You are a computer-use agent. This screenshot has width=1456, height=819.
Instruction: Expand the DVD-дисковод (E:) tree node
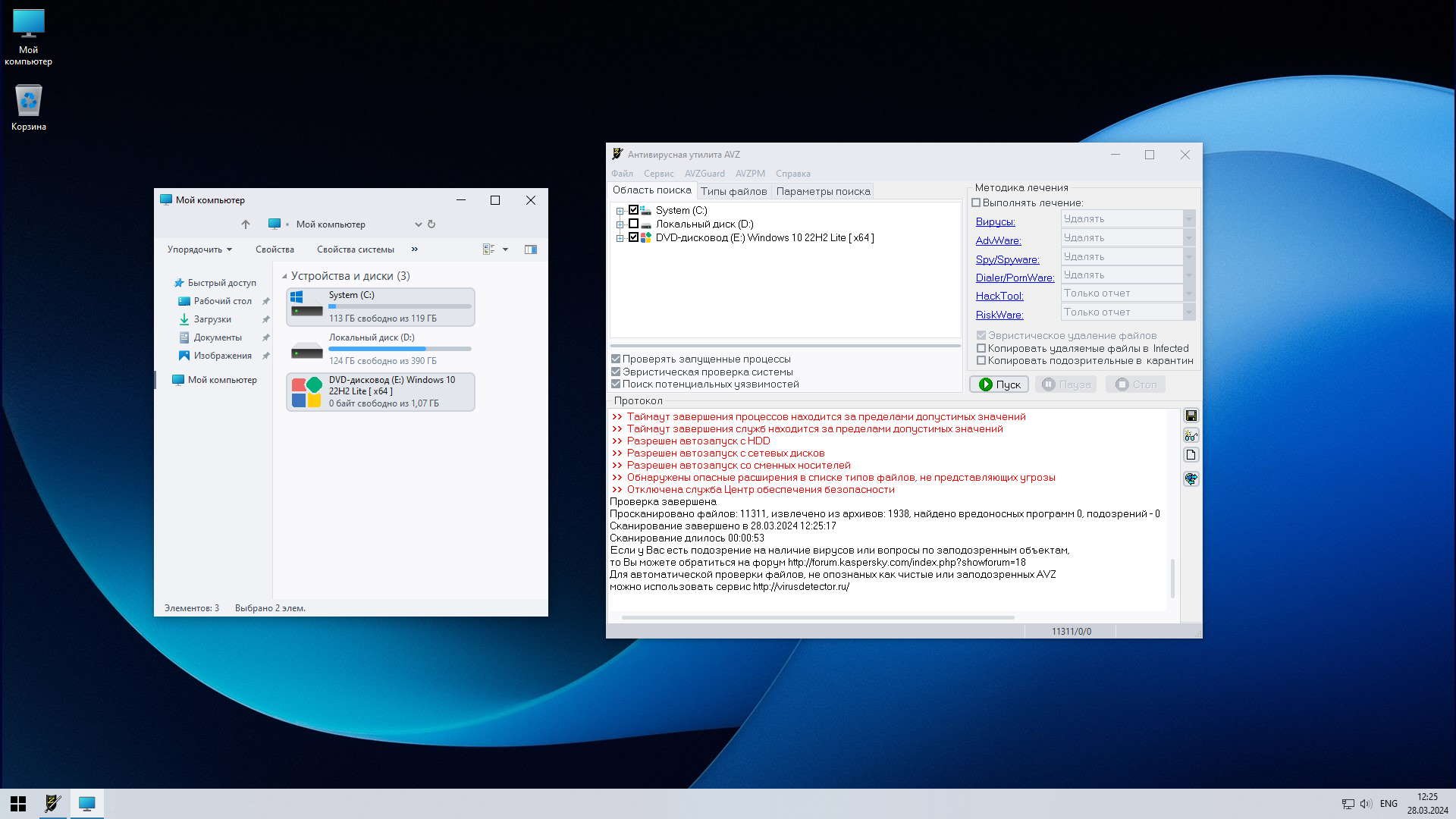620,238
